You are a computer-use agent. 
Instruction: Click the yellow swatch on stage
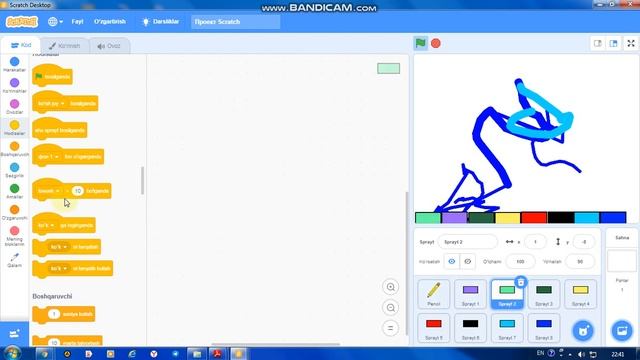(x=508, y=218)
